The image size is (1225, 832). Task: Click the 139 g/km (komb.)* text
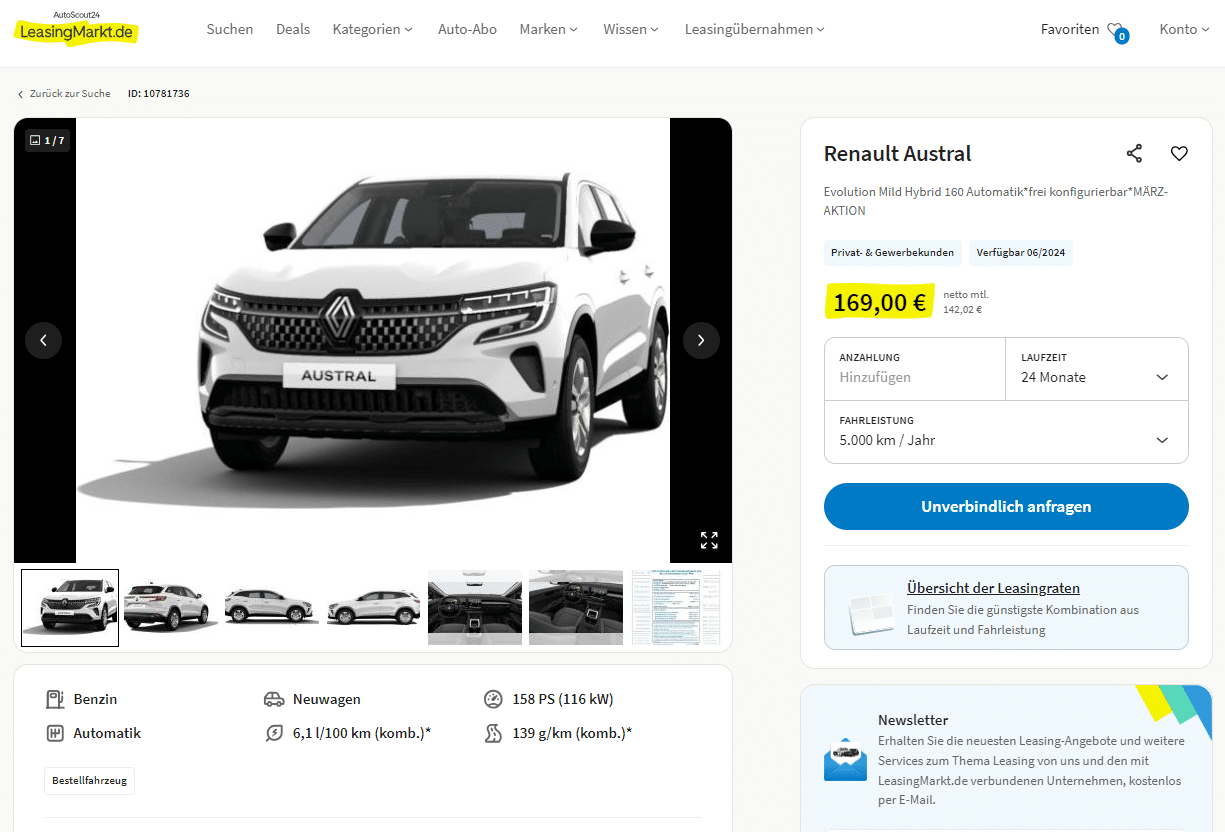coord(572,733)
